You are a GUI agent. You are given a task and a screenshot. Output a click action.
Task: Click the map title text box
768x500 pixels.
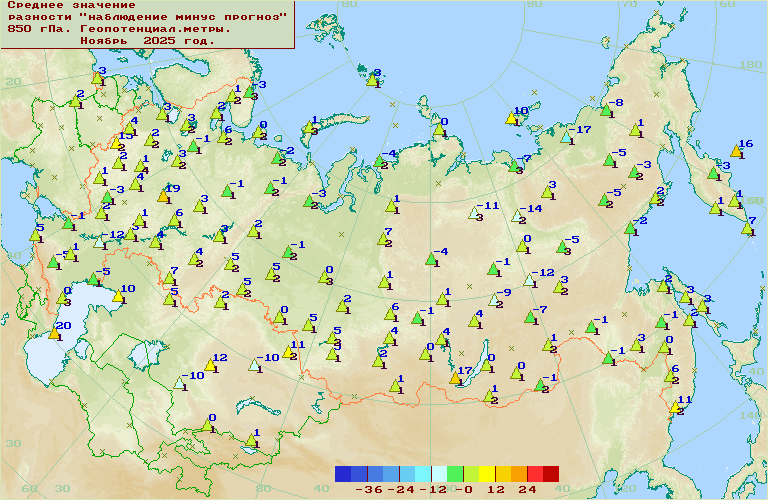[148, 24]
